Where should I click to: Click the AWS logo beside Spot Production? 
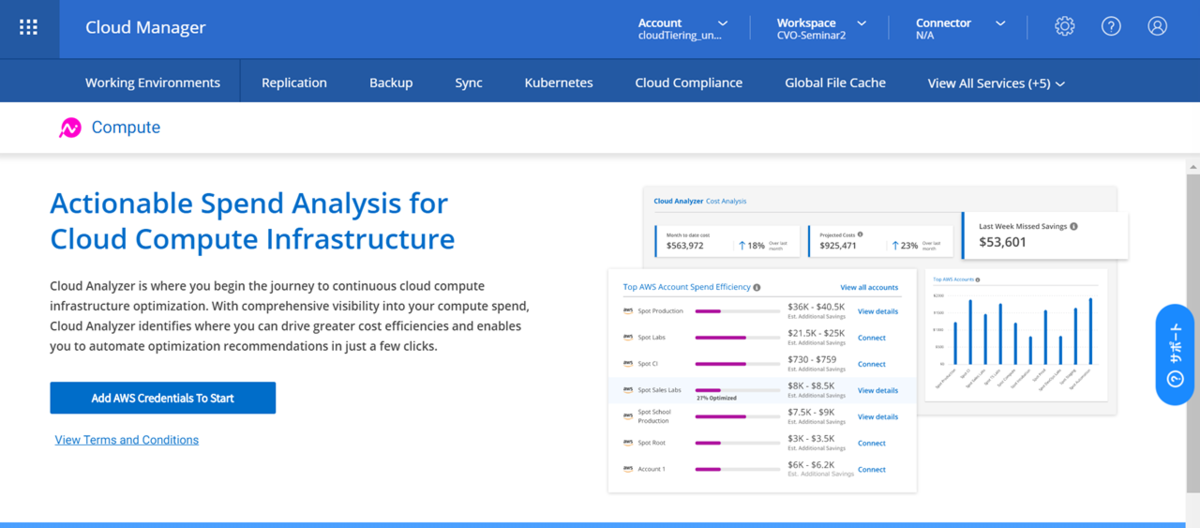[x=628, y=311]
